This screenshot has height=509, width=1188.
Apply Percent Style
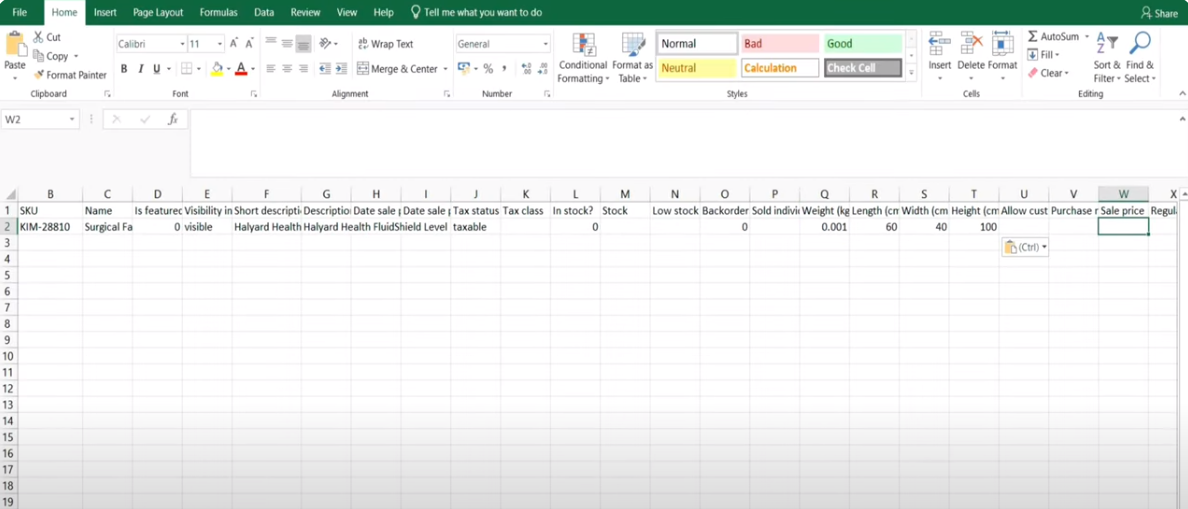click(488, 69)
